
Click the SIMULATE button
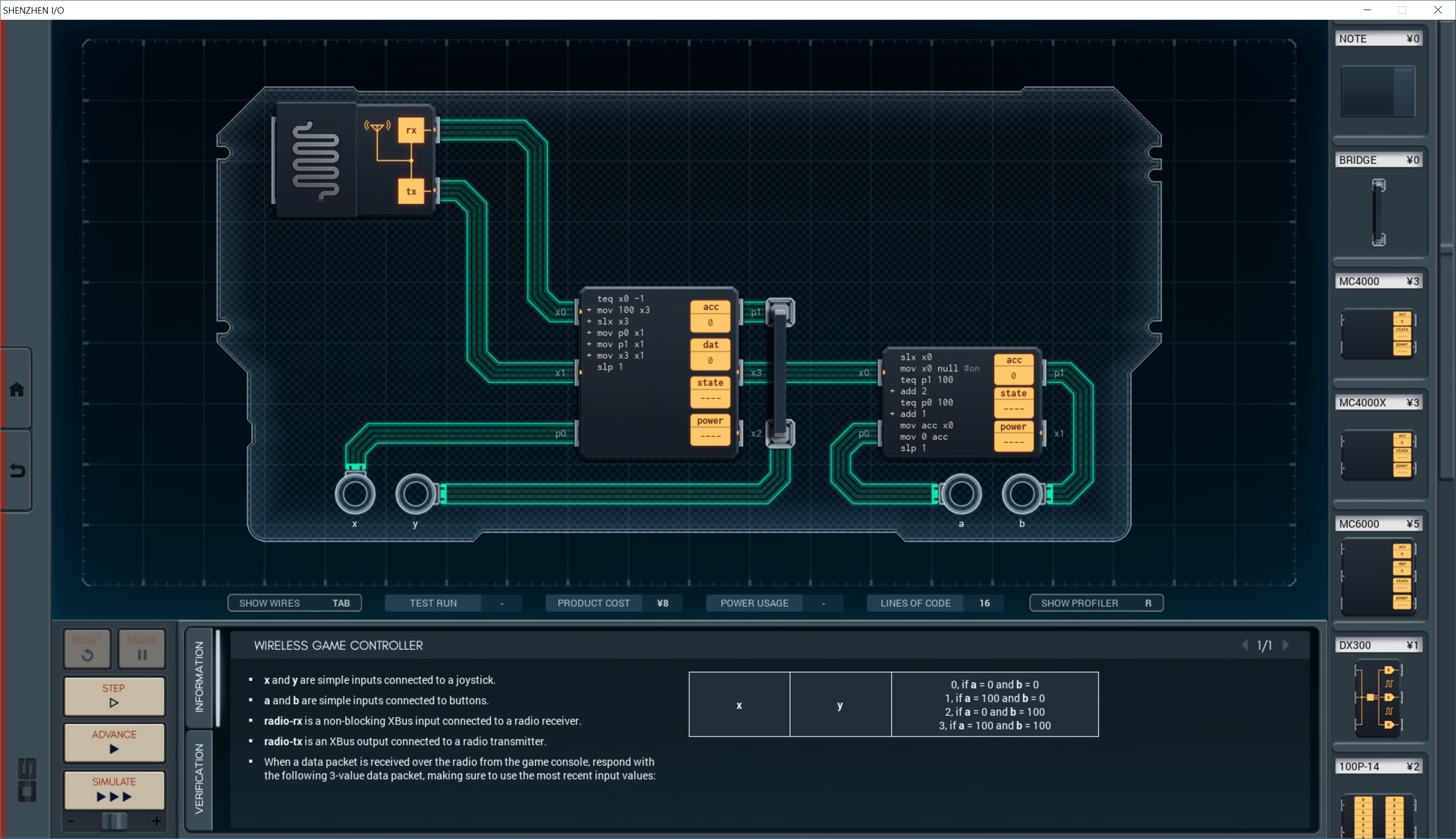114,789
